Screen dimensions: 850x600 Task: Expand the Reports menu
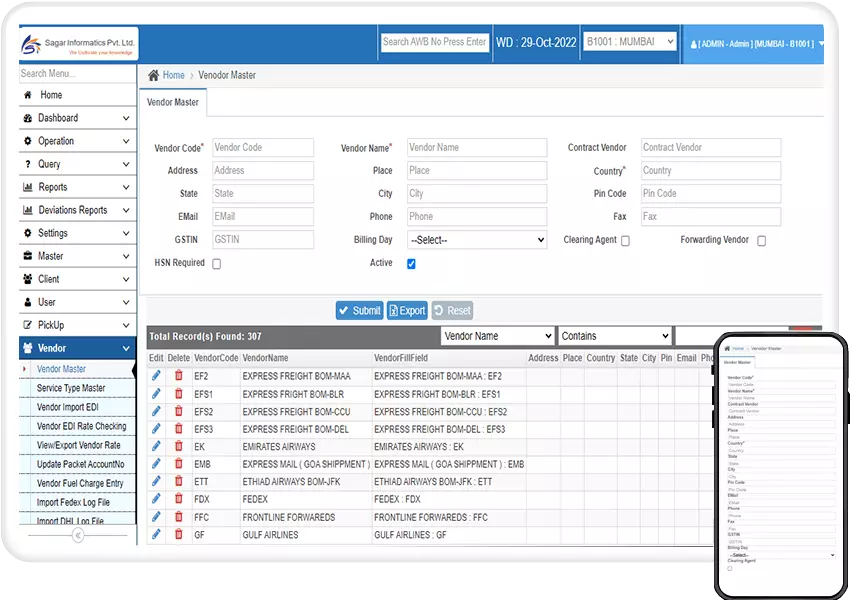coord(78,187)
